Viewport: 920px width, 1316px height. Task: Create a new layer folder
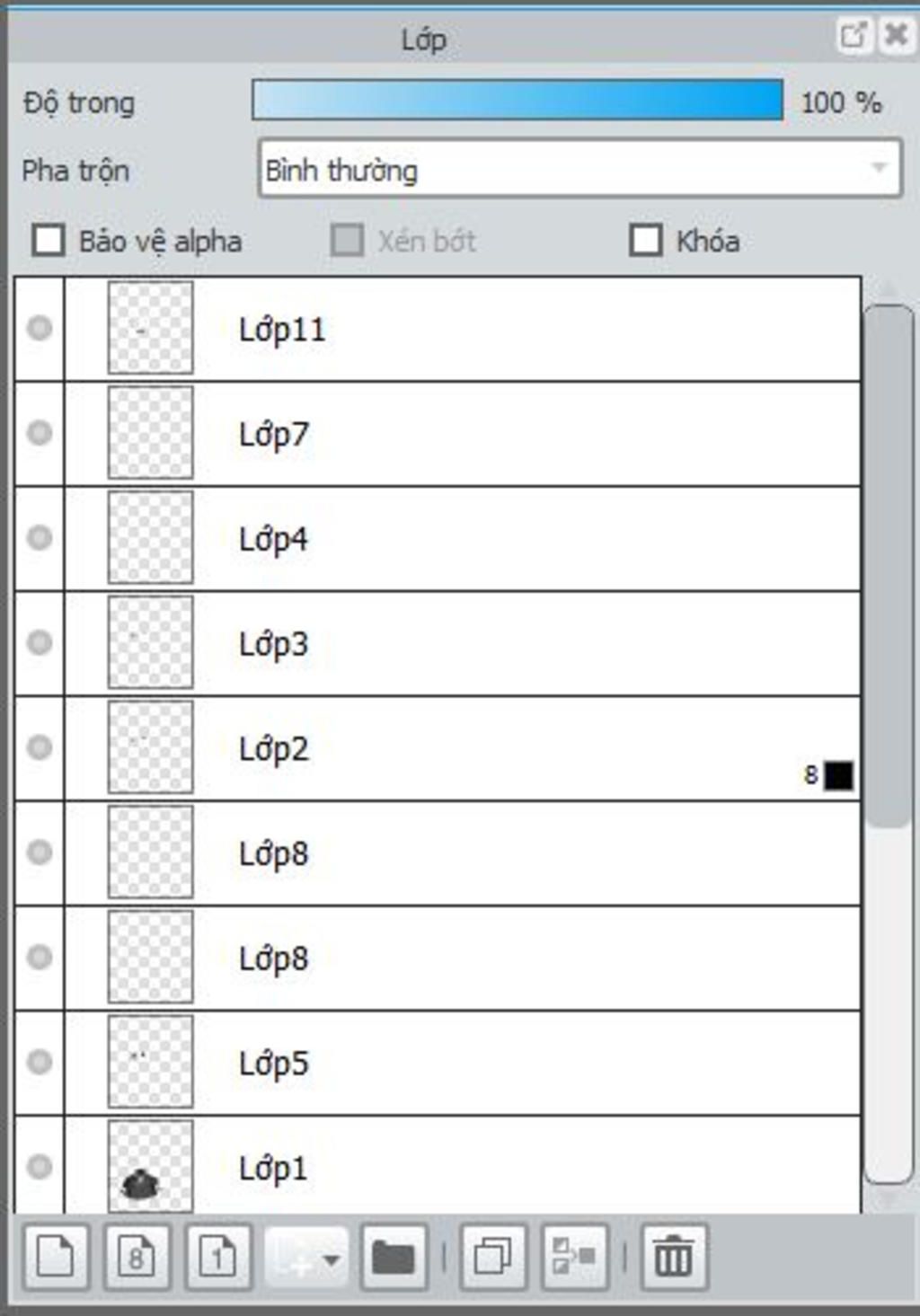click(x=394, y=1256)
